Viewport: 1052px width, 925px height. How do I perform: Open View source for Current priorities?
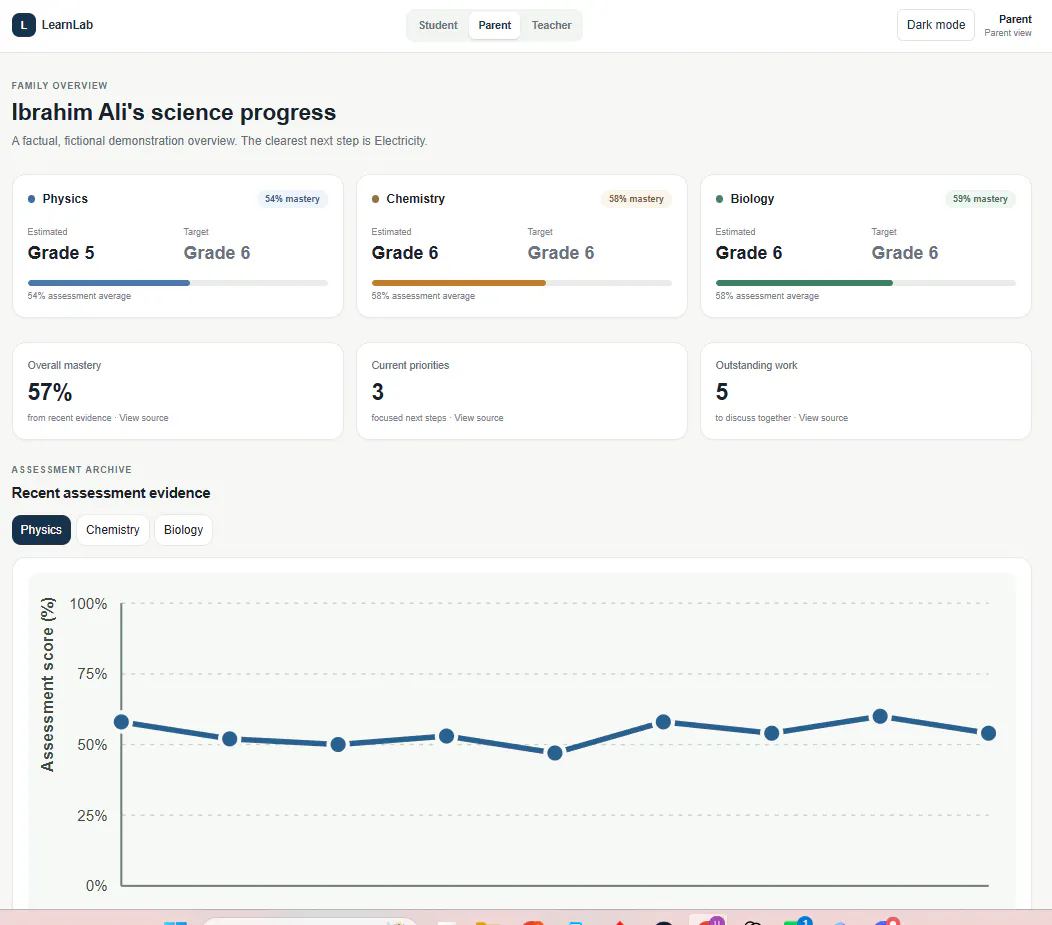(478, 418)
